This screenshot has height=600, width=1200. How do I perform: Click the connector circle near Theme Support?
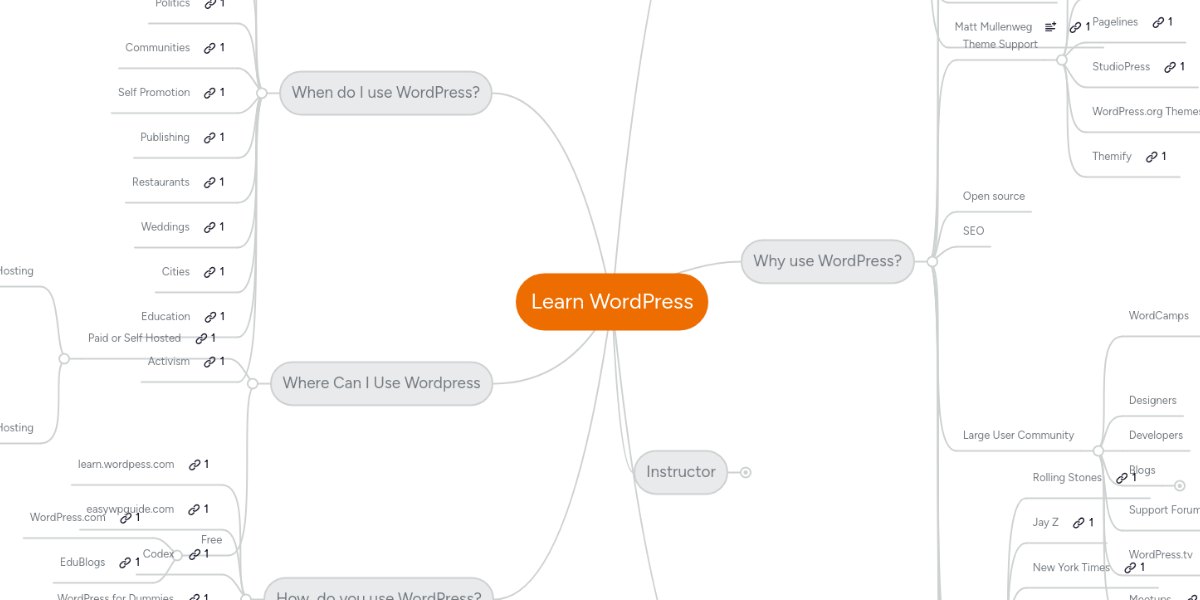1062,60
